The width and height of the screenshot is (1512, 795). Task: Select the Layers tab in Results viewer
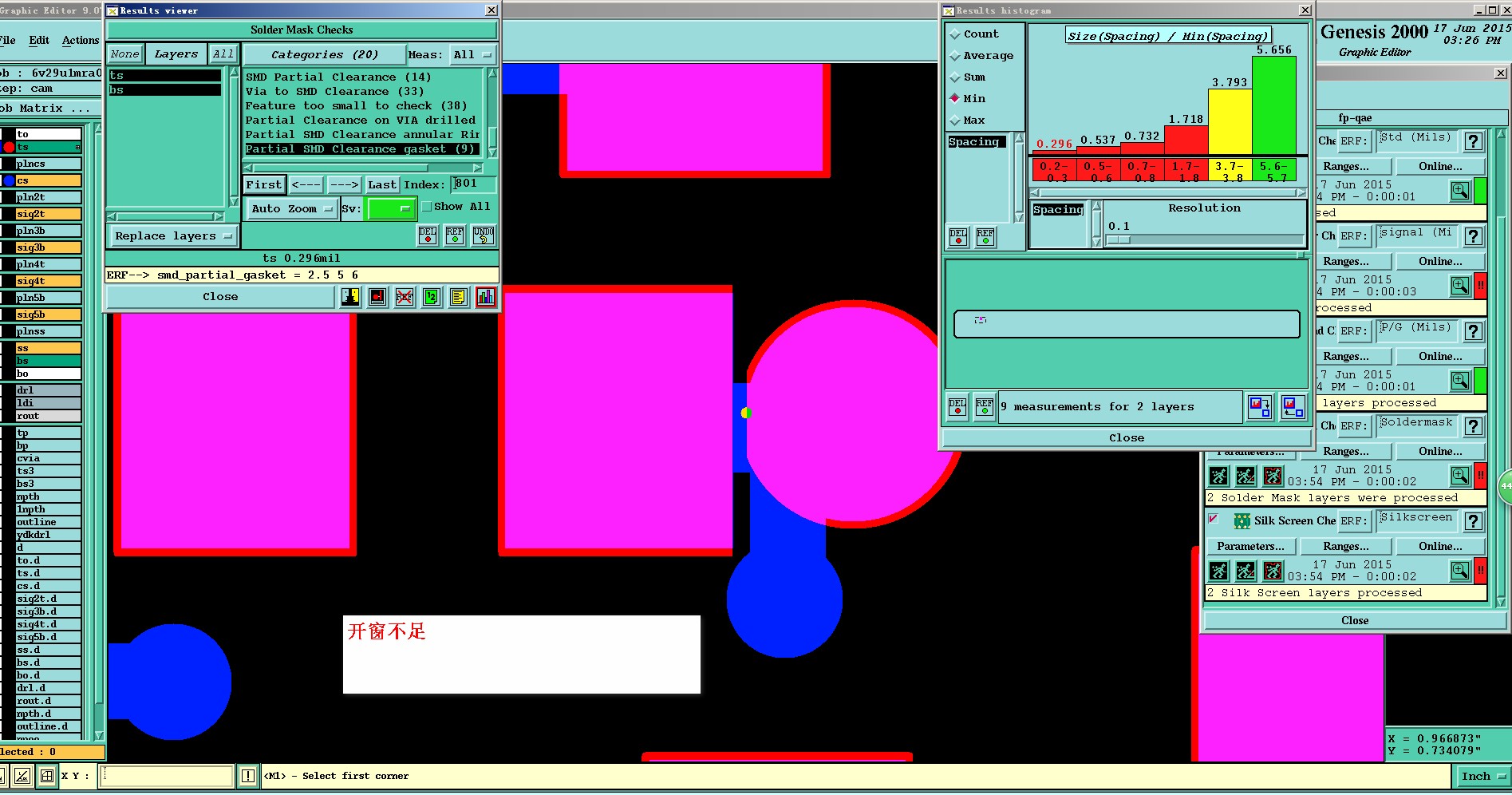[176, 53]
